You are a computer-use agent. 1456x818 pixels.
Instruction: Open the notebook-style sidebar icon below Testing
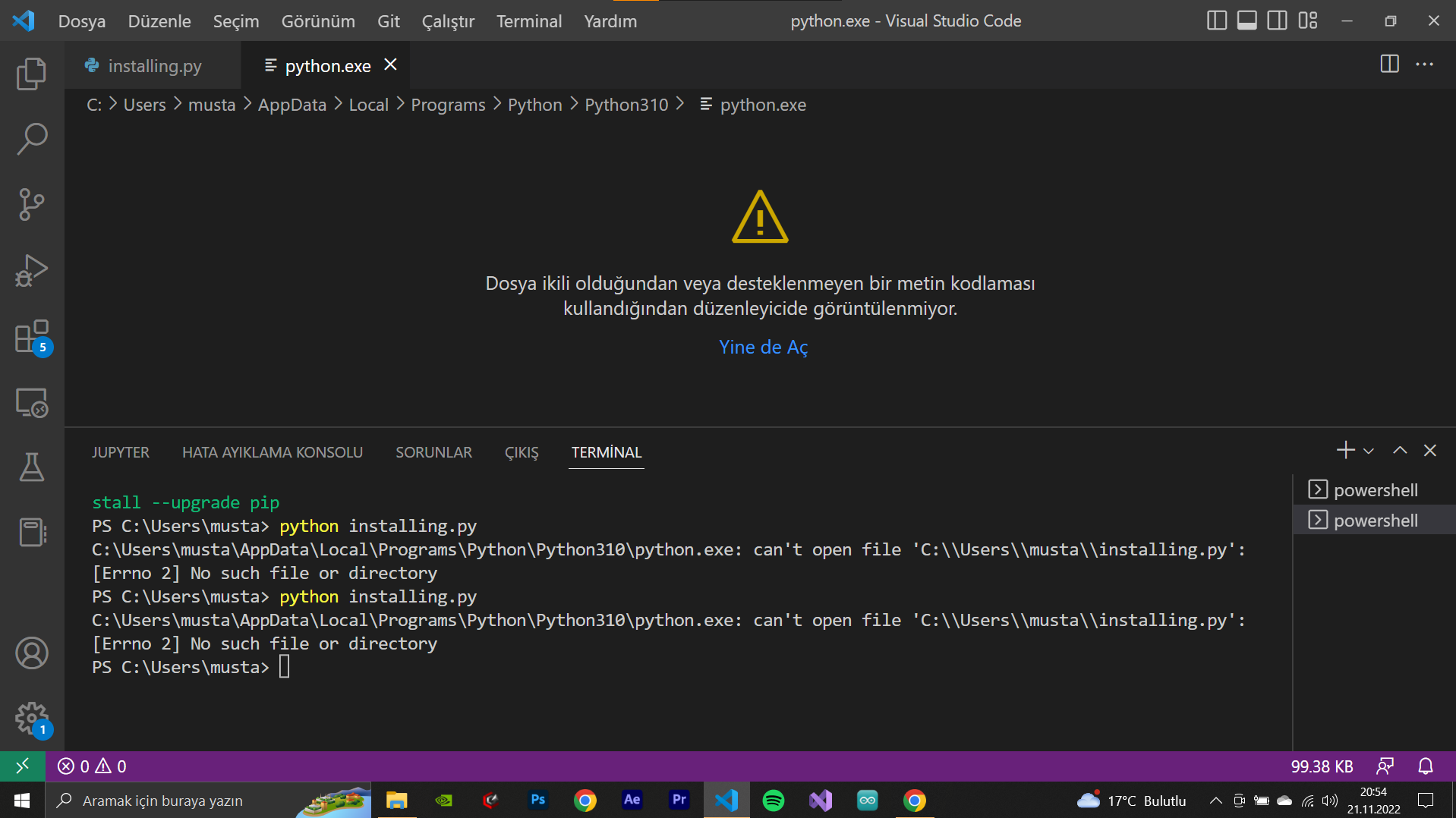click(x=32, y=533)
